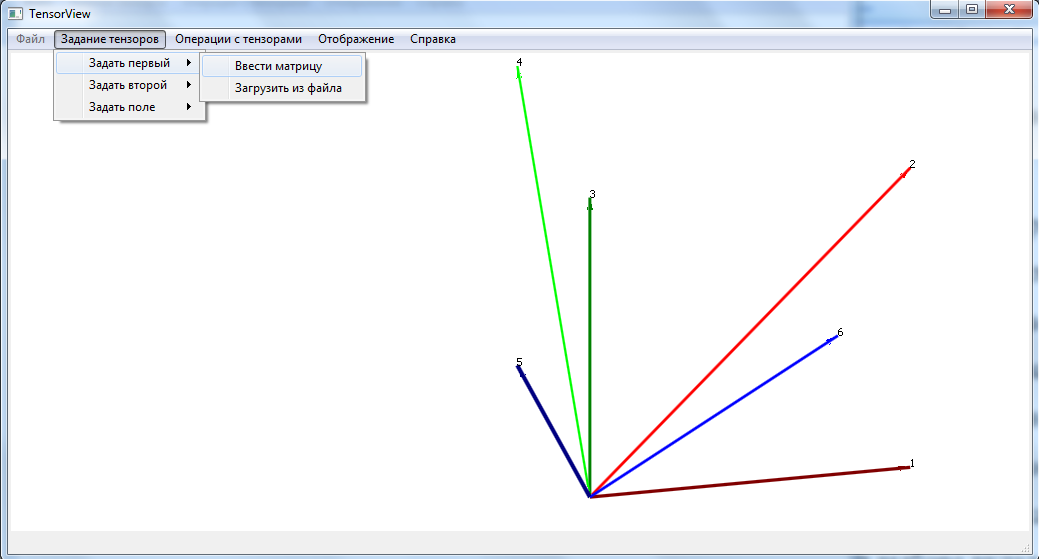Choose Загрузить из файла option
This screenshot has height=559, width=1039.
(282, 88)
